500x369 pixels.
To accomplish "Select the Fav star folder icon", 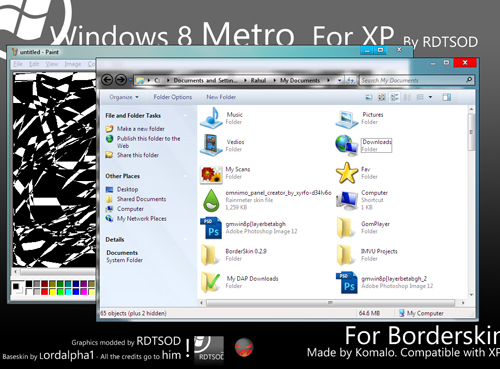I will tap(347, 173).
